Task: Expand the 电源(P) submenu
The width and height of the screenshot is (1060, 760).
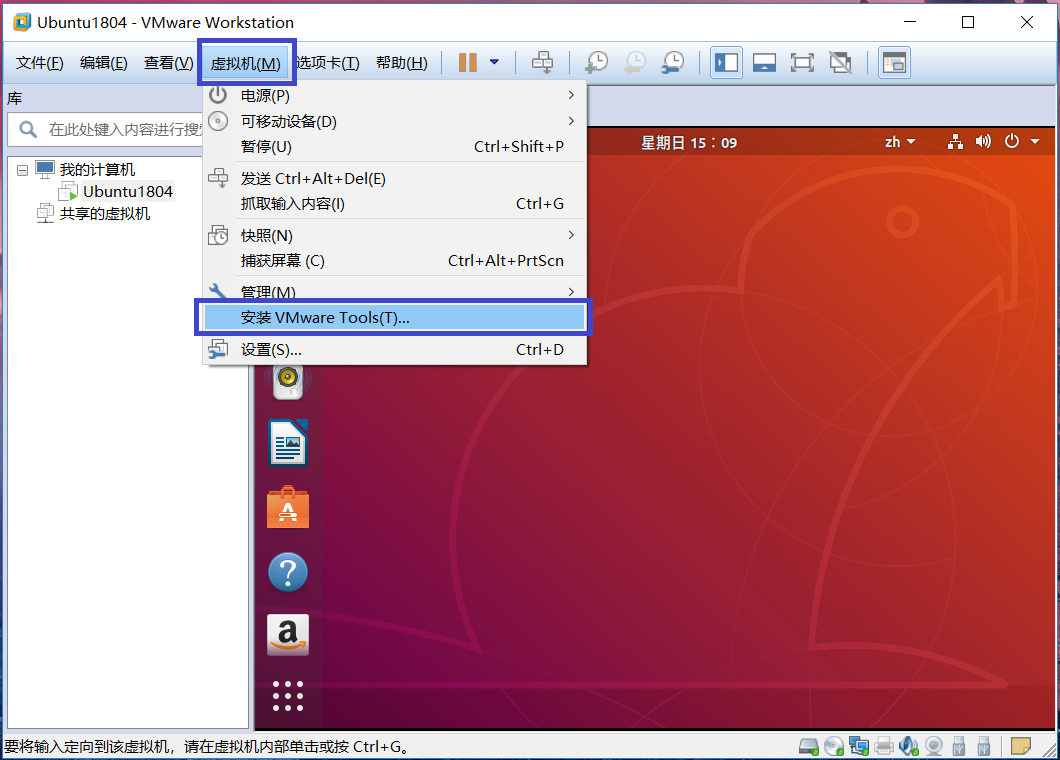Action: pos(395,95)
